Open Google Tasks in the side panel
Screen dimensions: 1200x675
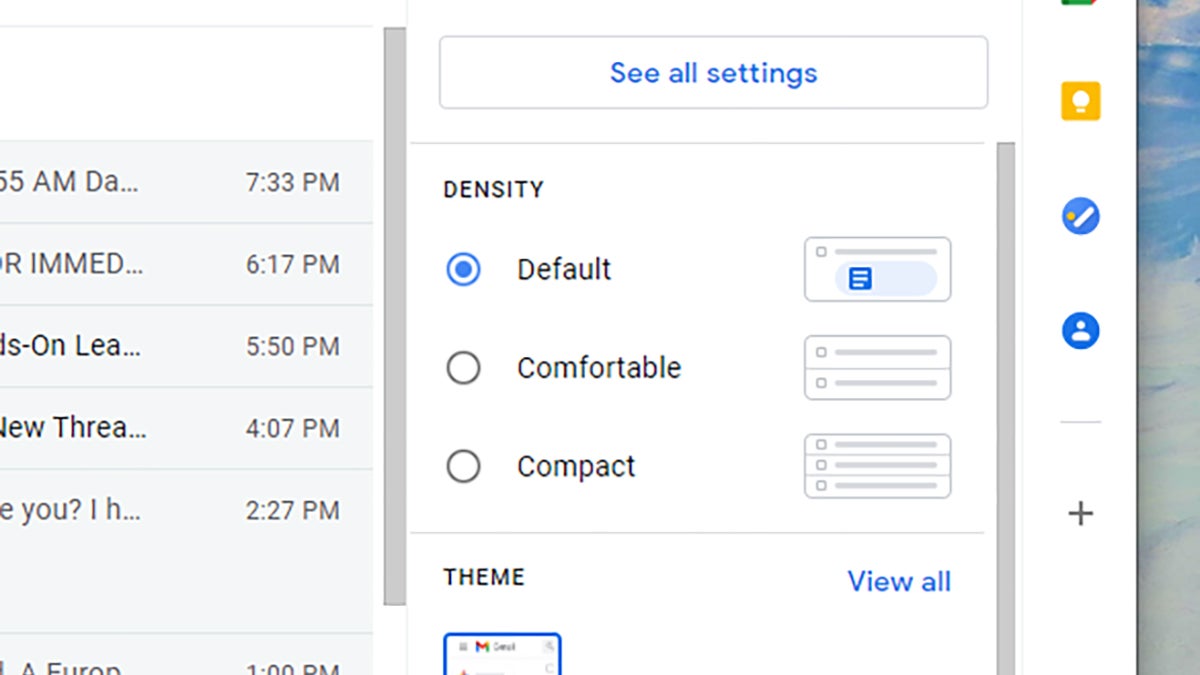pyautogui.click(x=1080, y=215)
